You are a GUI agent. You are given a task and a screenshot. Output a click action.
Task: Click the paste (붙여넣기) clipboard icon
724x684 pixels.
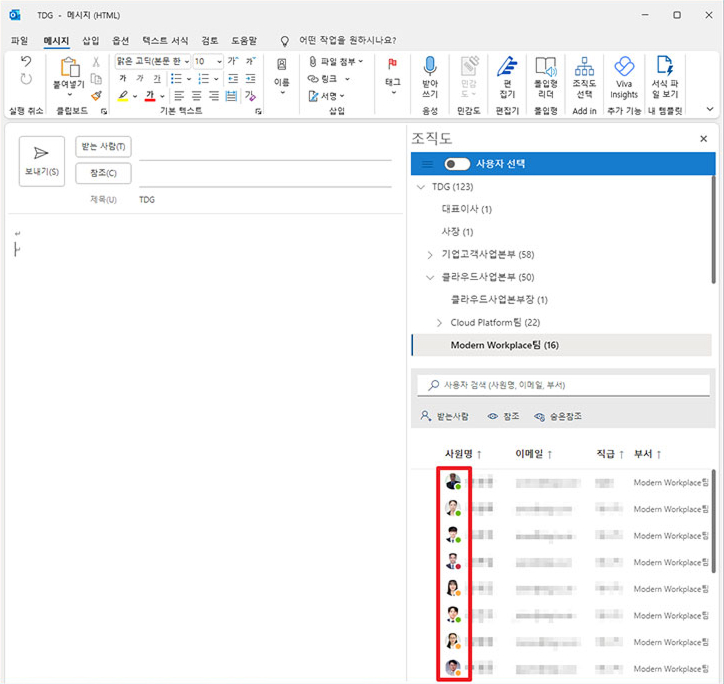pos(69,67)
